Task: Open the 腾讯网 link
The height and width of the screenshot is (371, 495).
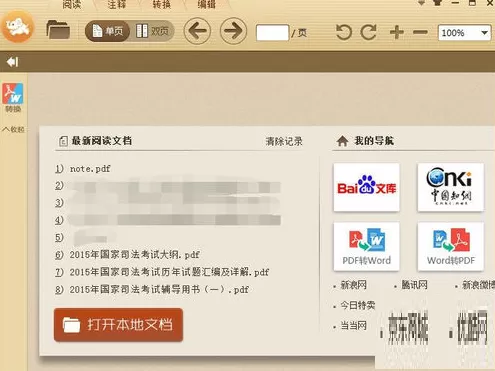Action: pyautogui.click(x=414, y=285)
